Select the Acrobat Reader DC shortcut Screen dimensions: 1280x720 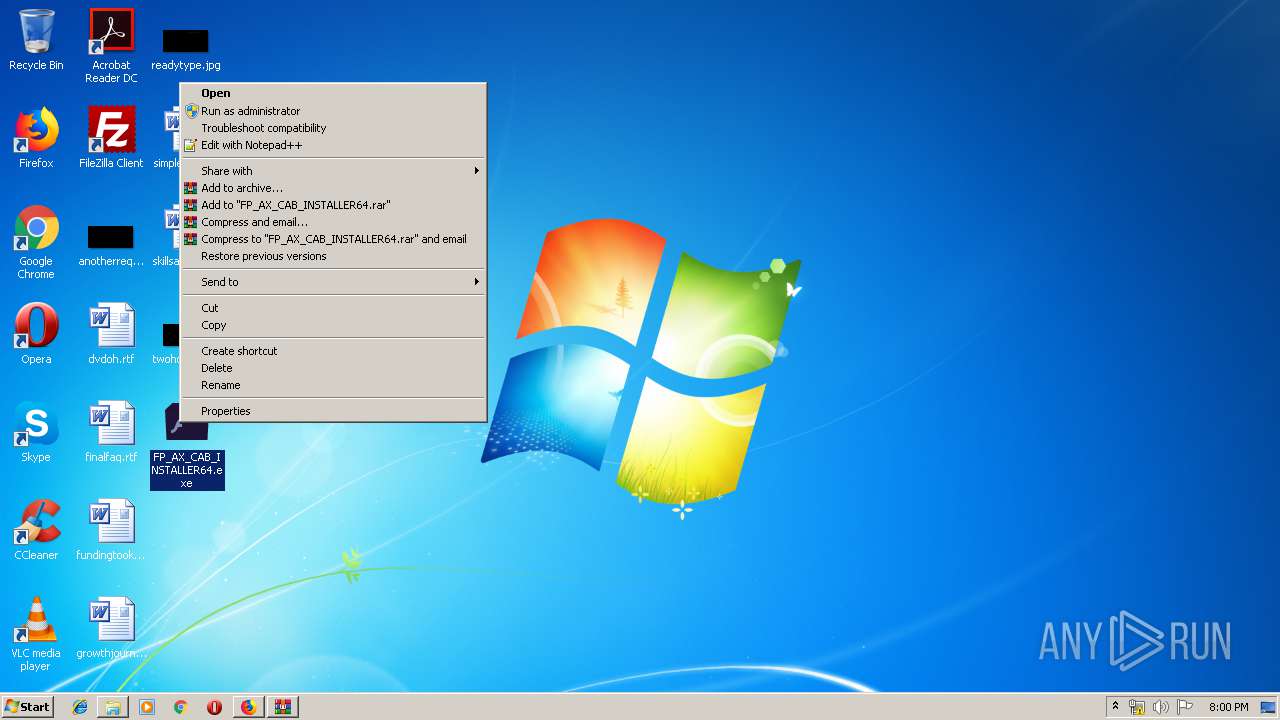pyautogui.click(x=111, y=46)
